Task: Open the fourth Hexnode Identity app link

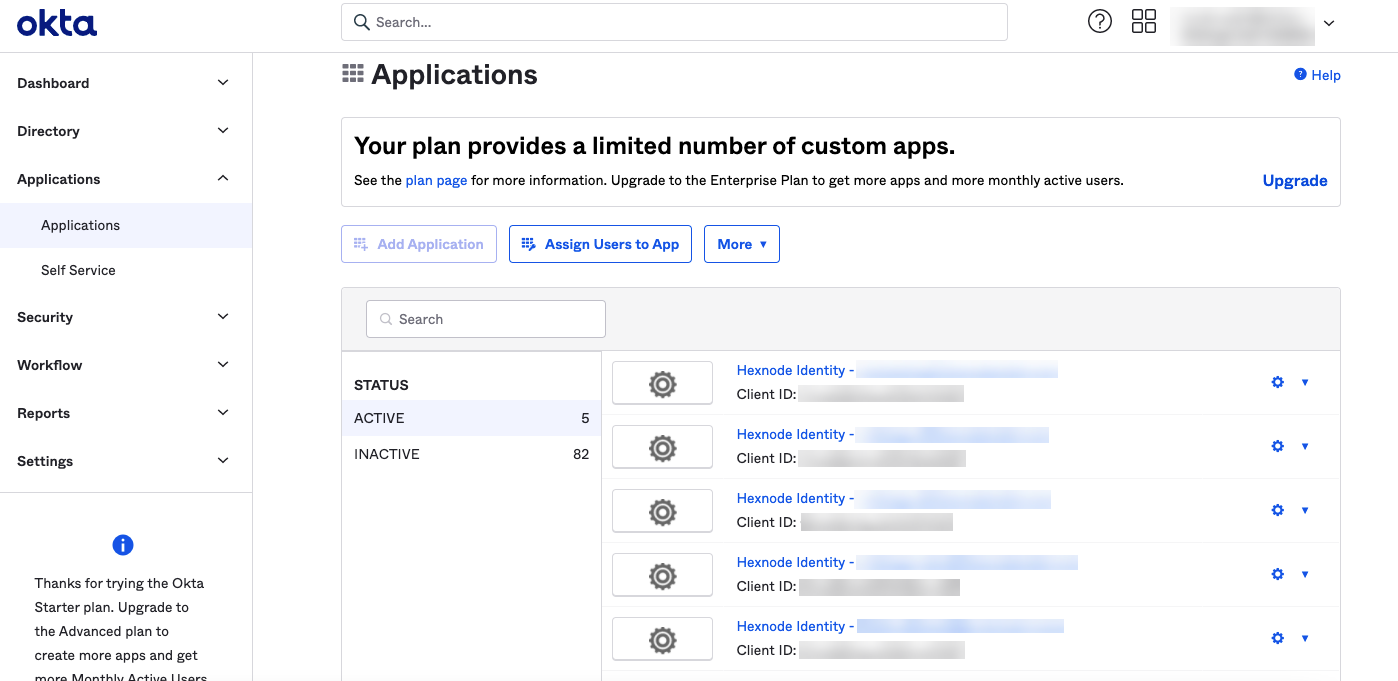Action: pyautogui.click(x=907, y=562)
